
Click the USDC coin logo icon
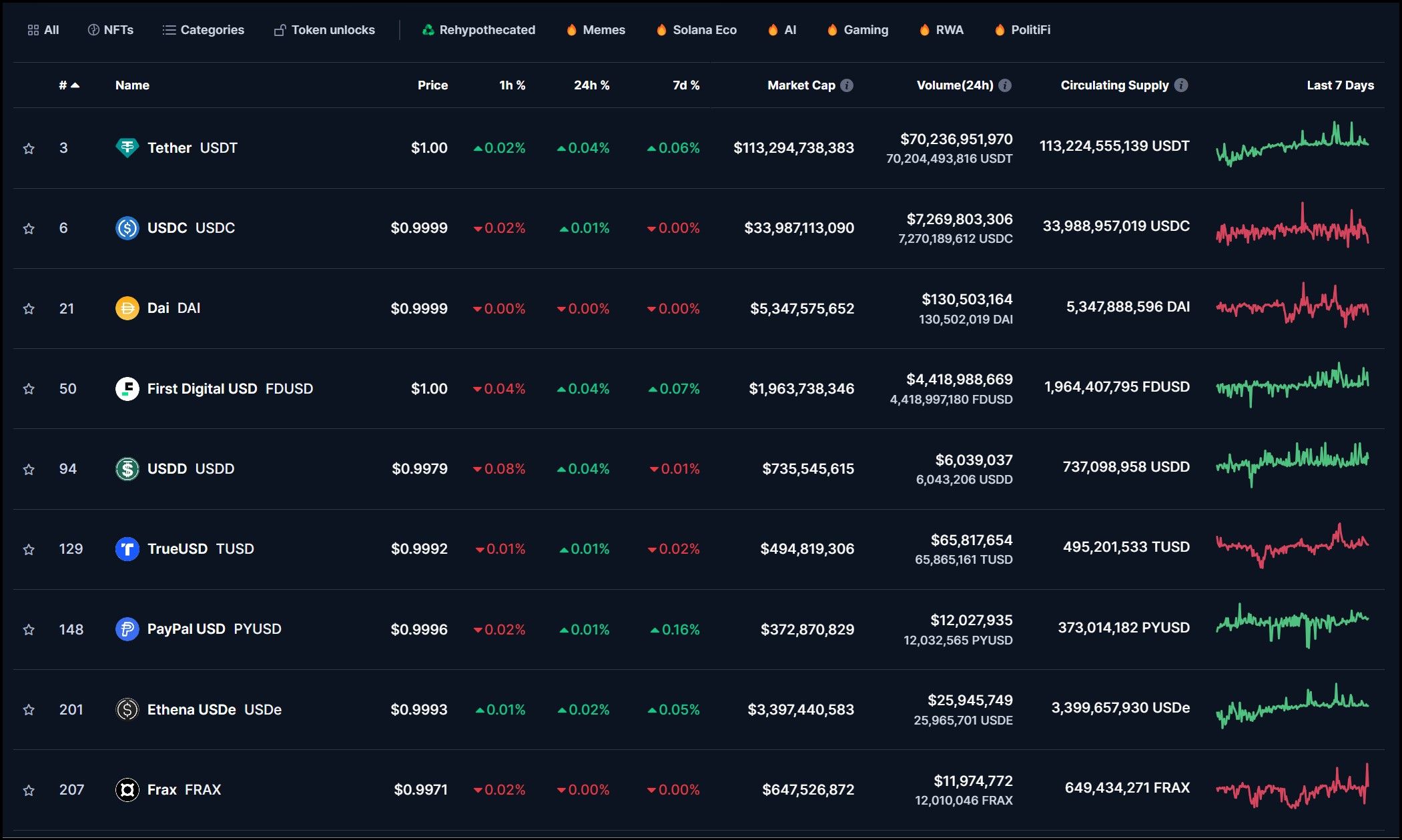pos(127,228)
